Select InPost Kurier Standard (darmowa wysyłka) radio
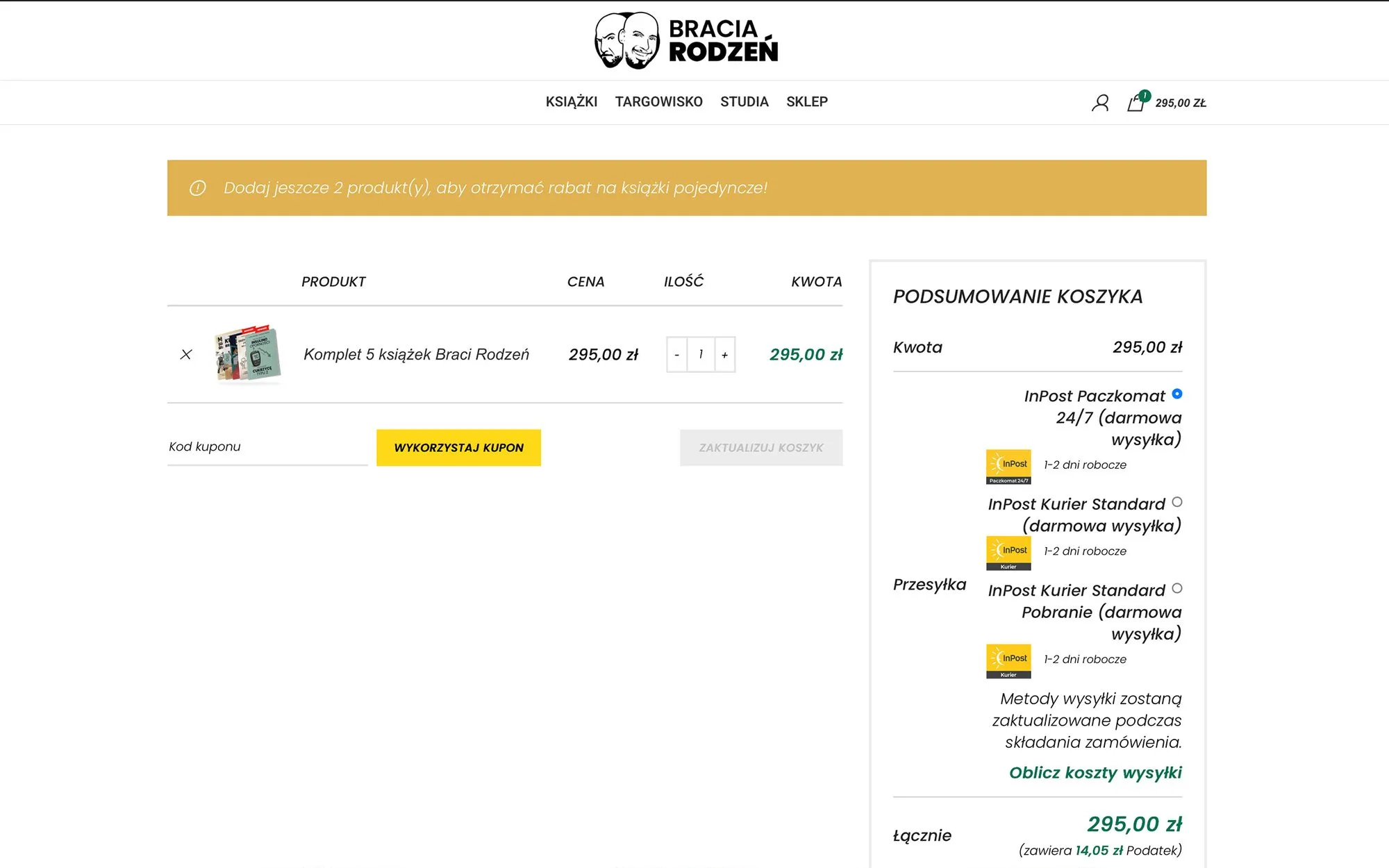 1177,502
